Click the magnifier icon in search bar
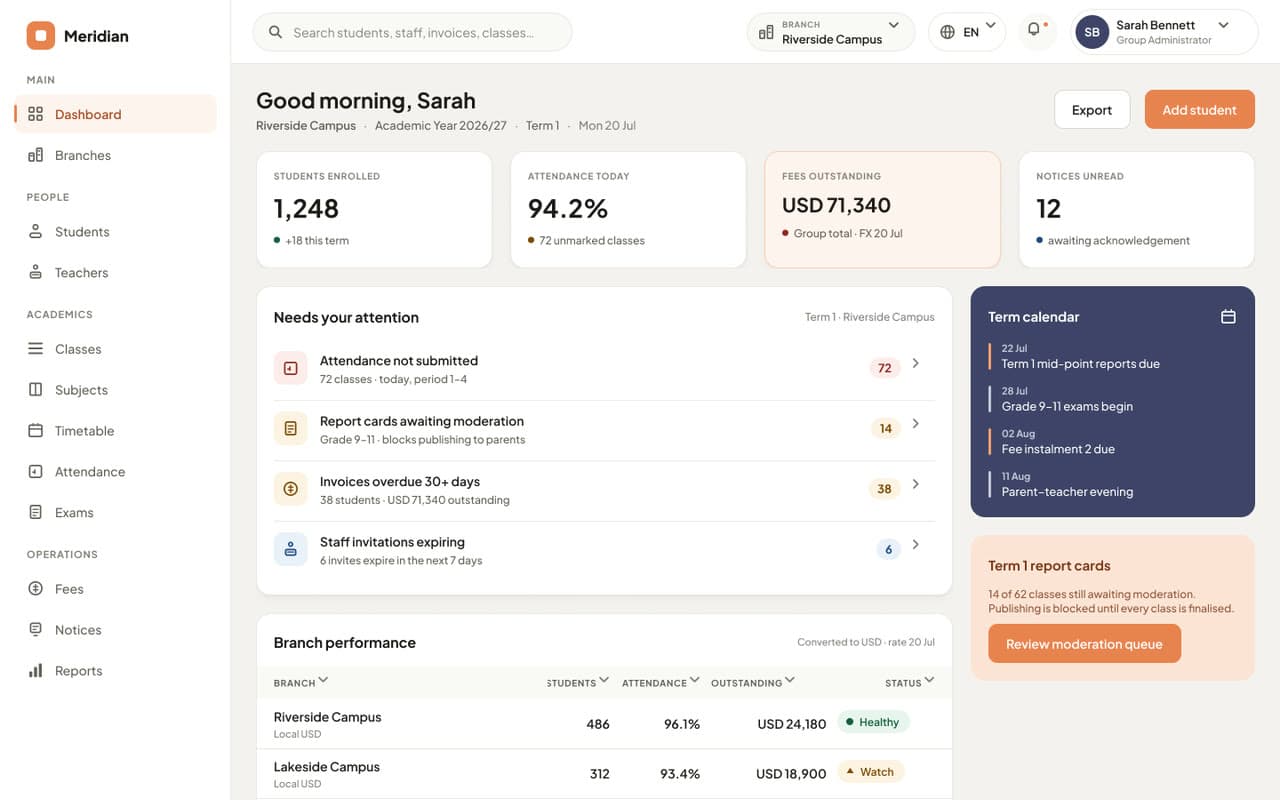1280x800 pixels. pyautogui.click(x=276, y=32)
